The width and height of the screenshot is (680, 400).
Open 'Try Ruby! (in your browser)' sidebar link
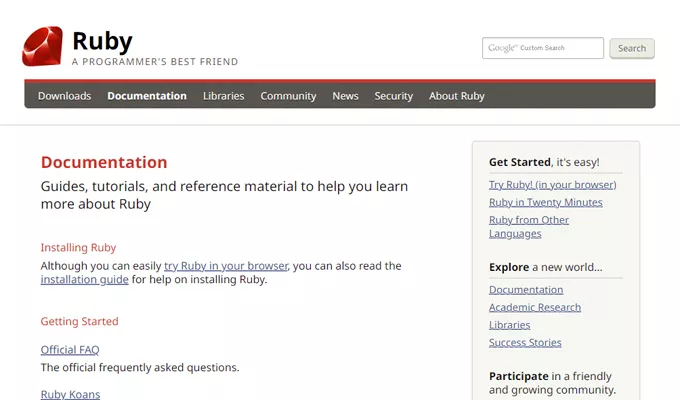(x=552, y=185)
